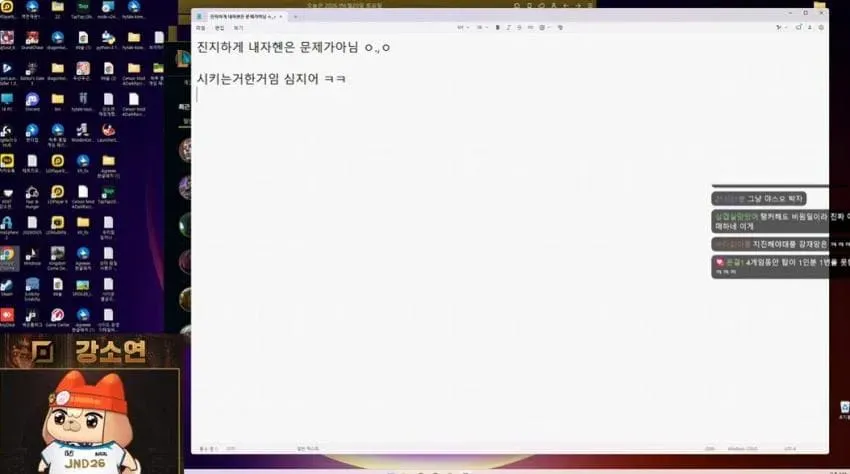The image size is (850, 474).
Task: Open the python installer desktop icon
Action: coord(108,40)
